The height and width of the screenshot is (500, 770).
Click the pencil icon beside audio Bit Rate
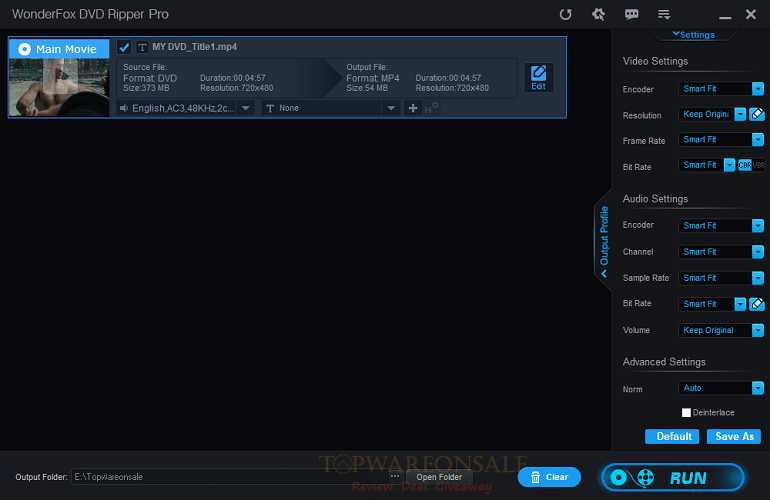click(757, 304)
